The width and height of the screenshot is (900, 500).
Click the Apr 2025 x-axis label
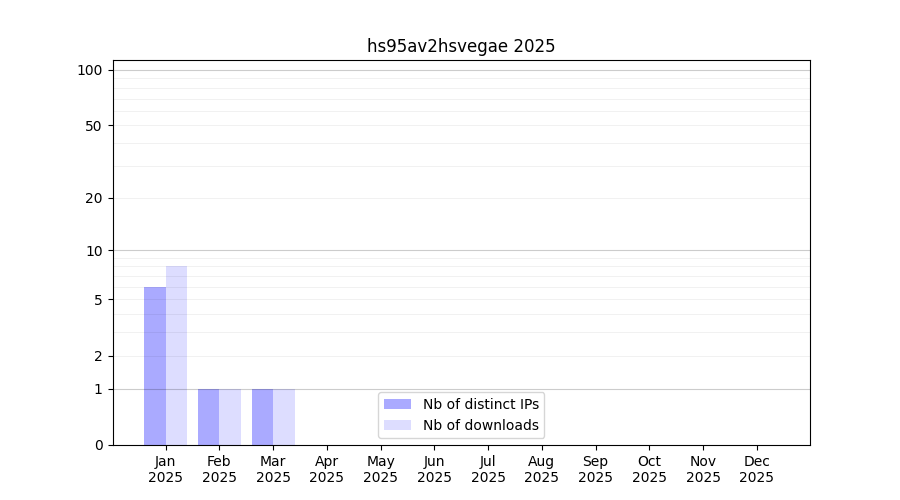point(327,469)
